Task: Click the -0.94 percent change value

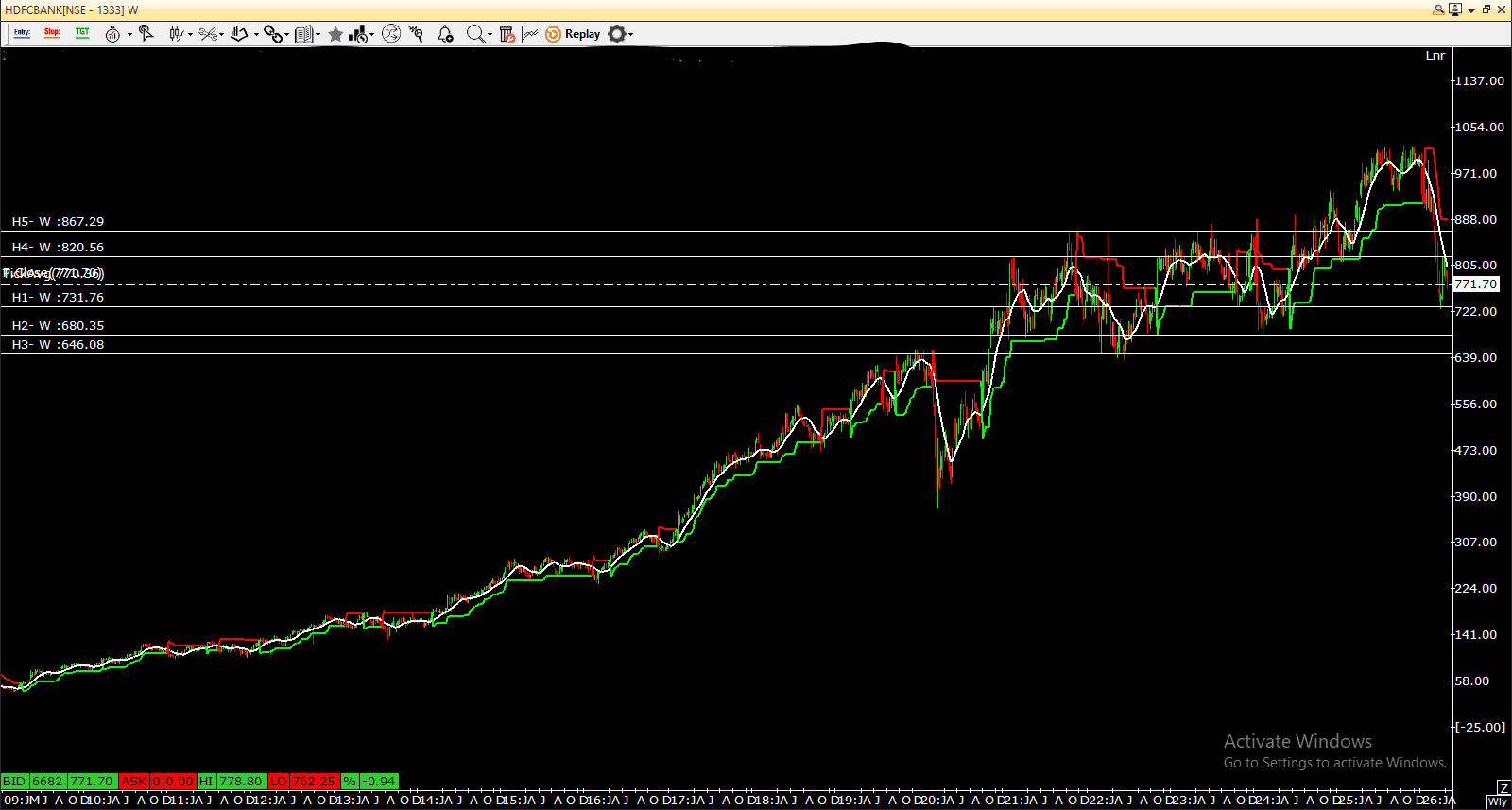Action: (380, 782)
